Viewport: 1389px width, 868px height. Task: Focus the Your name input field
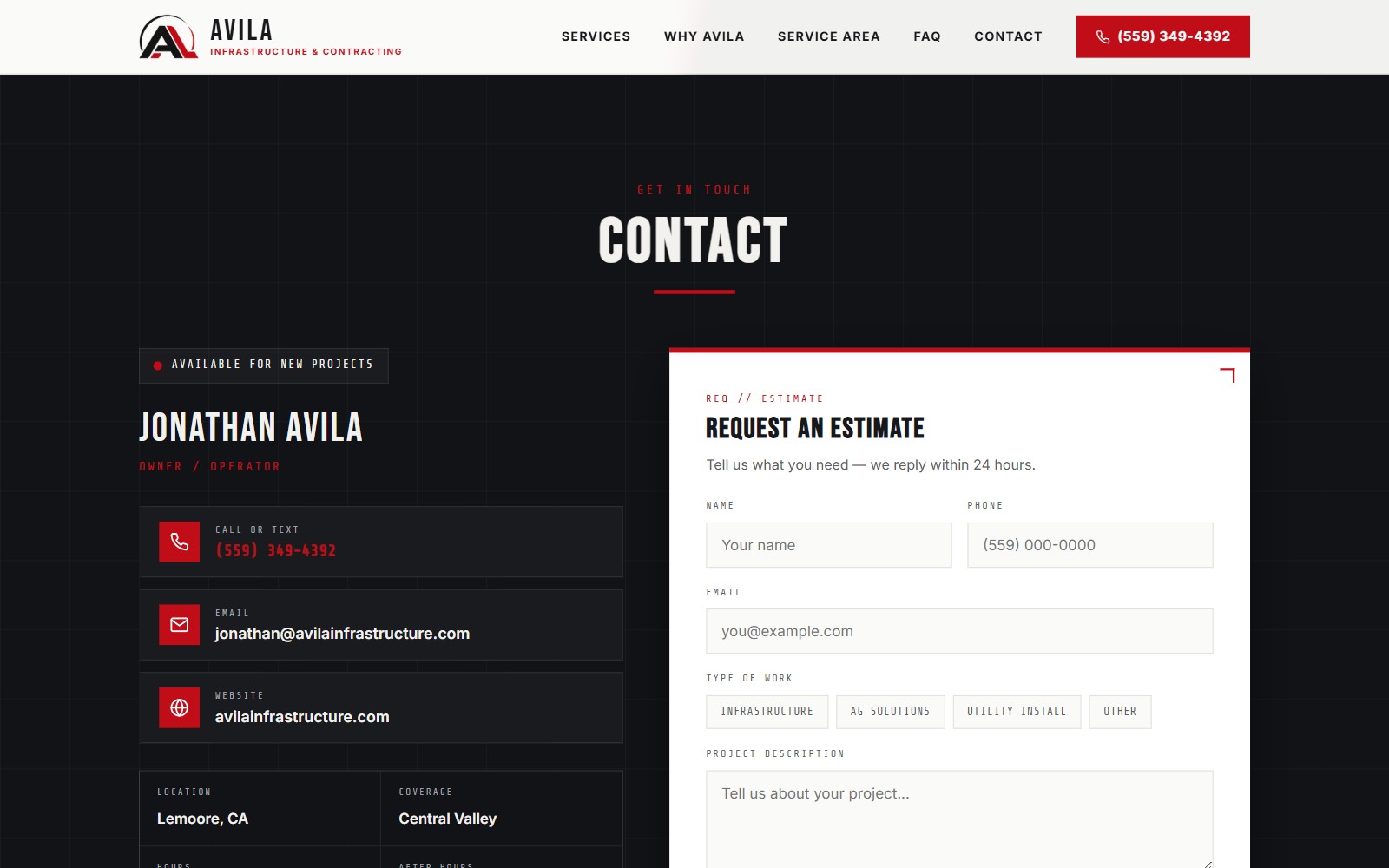[829, 545]
